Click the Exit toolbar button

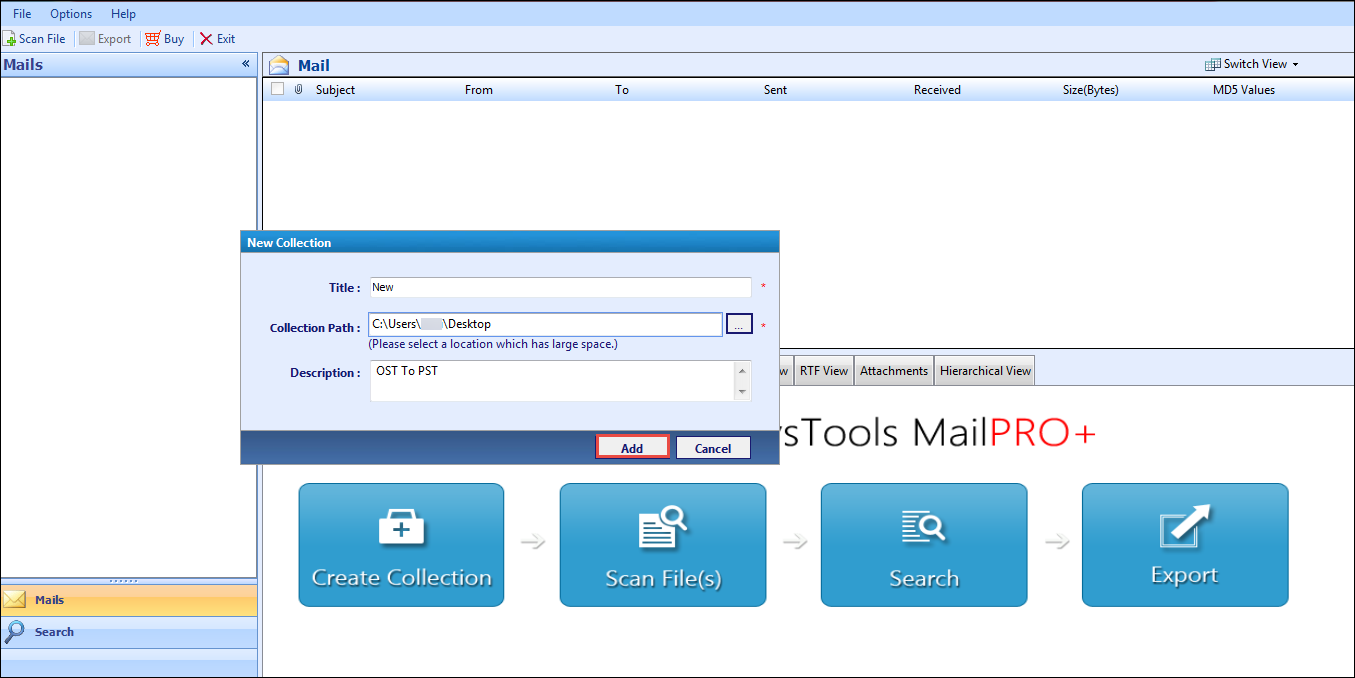pyautogui.click(x=218, y=39)
